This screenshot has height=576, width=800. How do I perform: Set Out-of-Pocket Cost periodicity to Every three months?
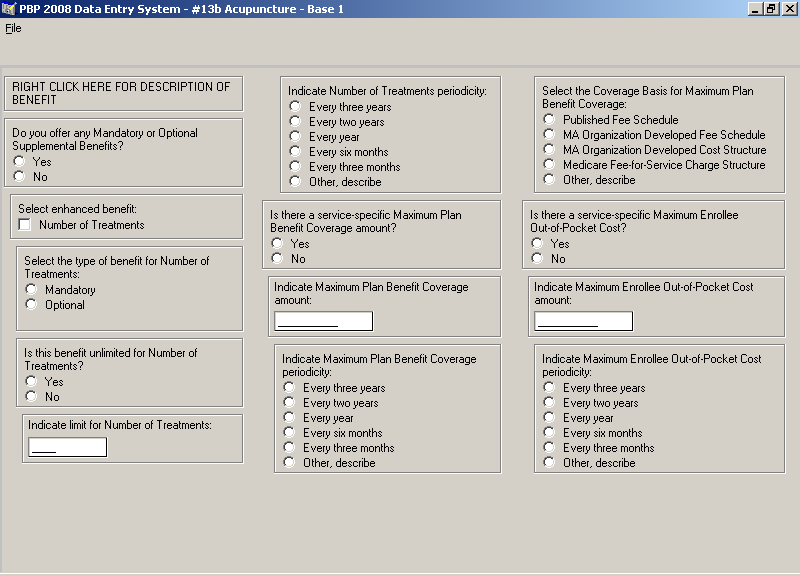[549, 447]
